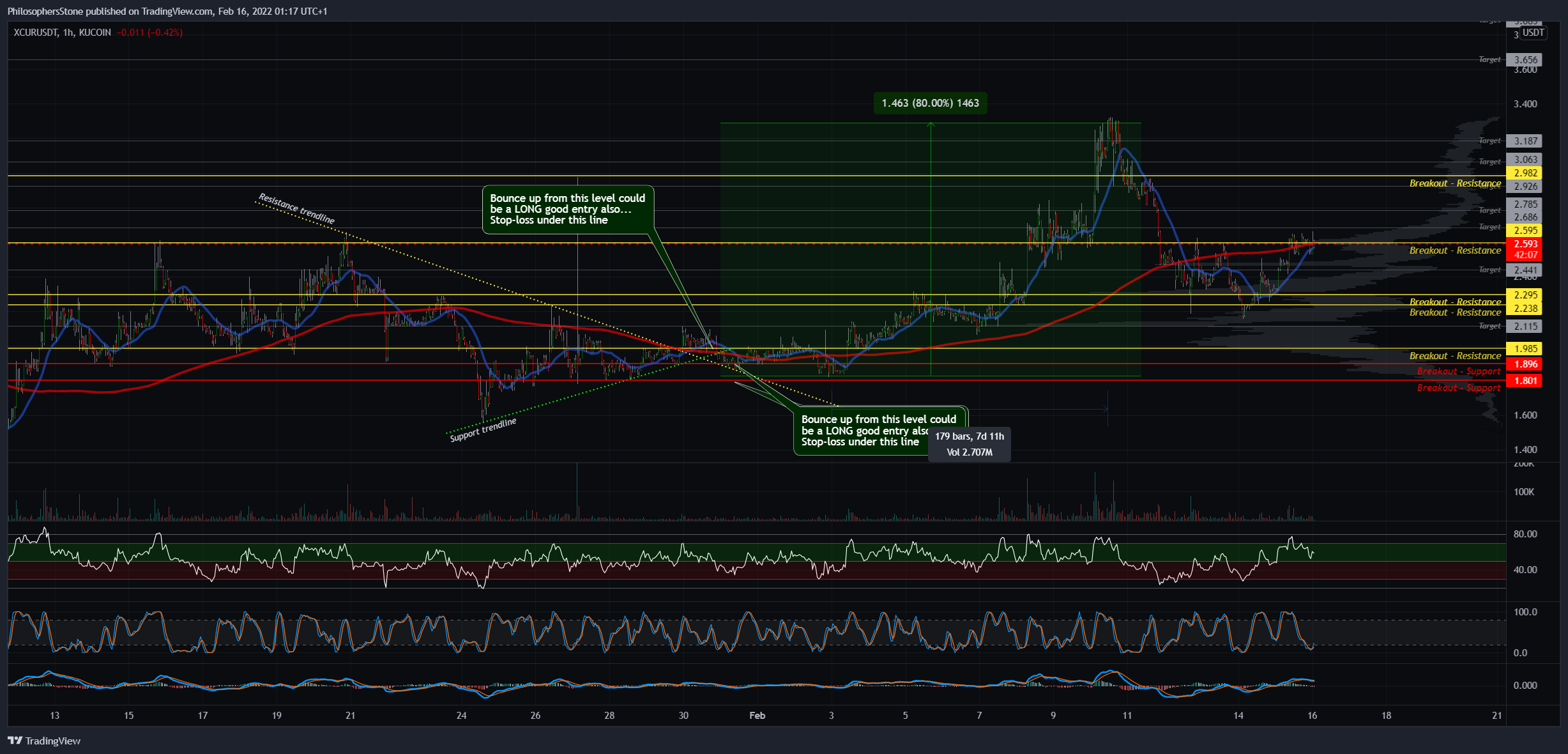Click the yellow 2.982 resistance price label
Image resolution: width=1568 pixels, height=754 pixels.
pyautogui.click(x=1524, y=173)
